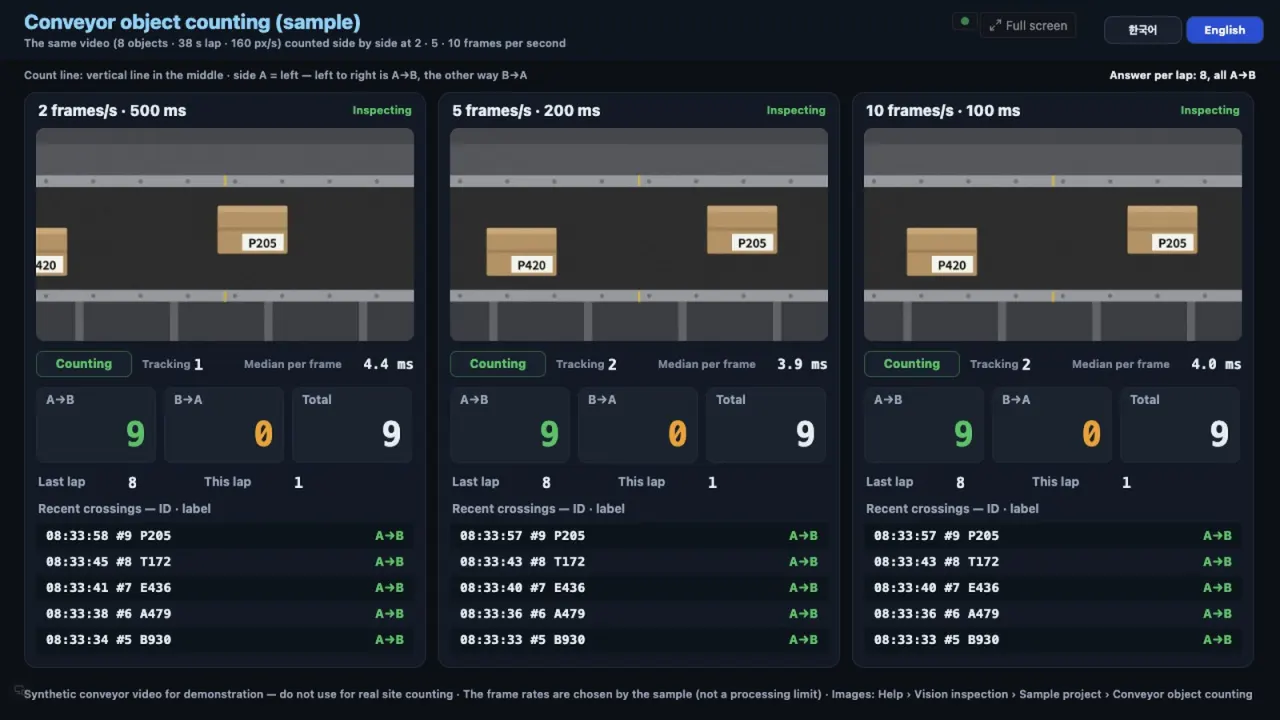
Task: Select crossing row 08:33:34 #5 B930
Action: coord(225,639)
